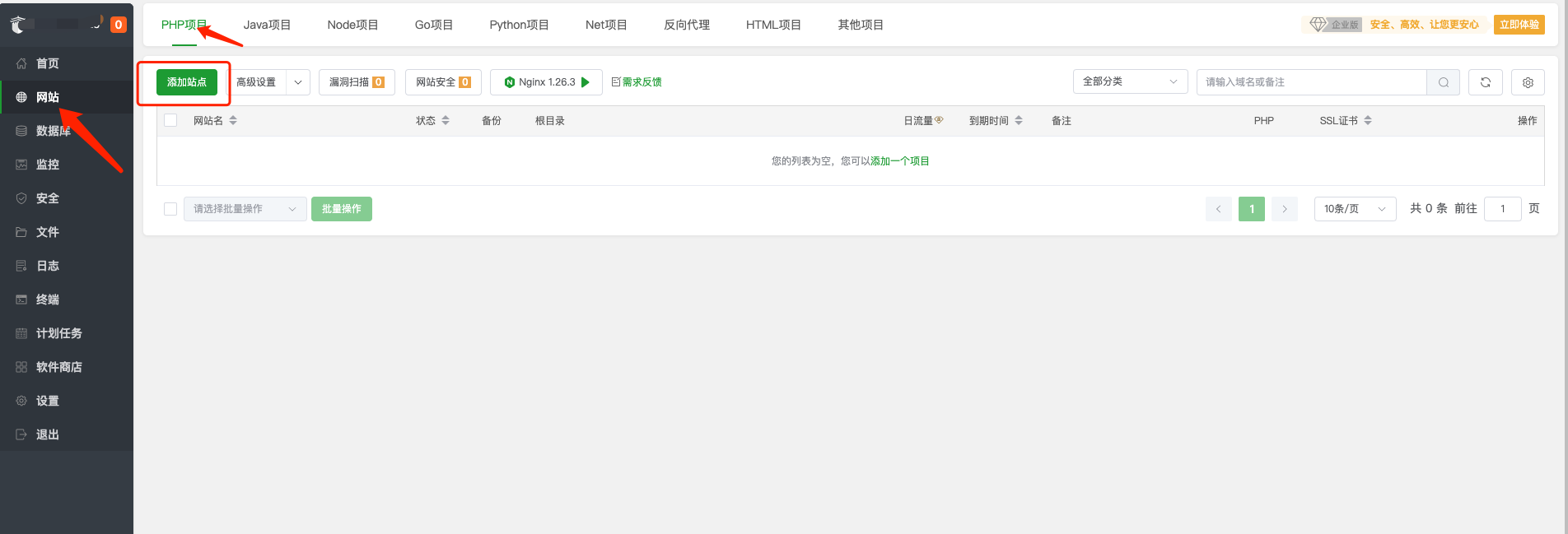Sort by 到期时间 column arrows
The height and width of the screenshot is (534, 1568).
(x=1019, y=120)
